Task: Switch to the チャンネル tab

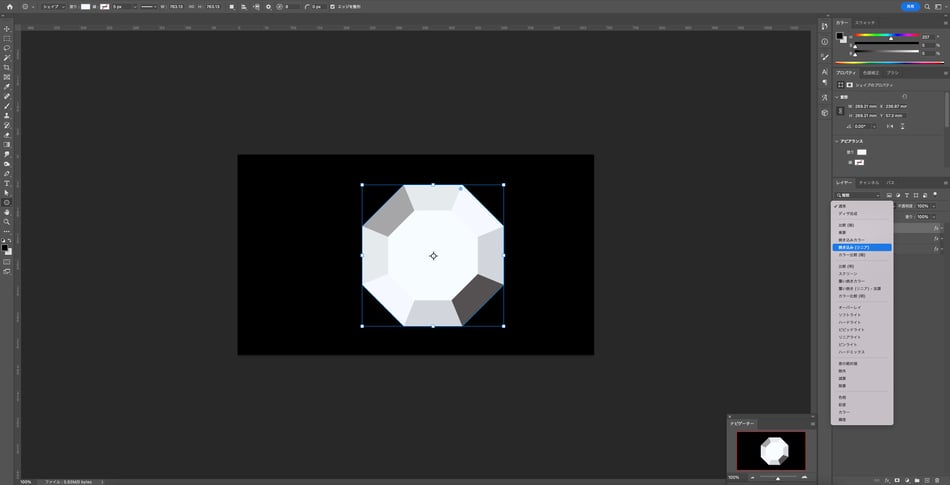Action: (x=869, y=183)
